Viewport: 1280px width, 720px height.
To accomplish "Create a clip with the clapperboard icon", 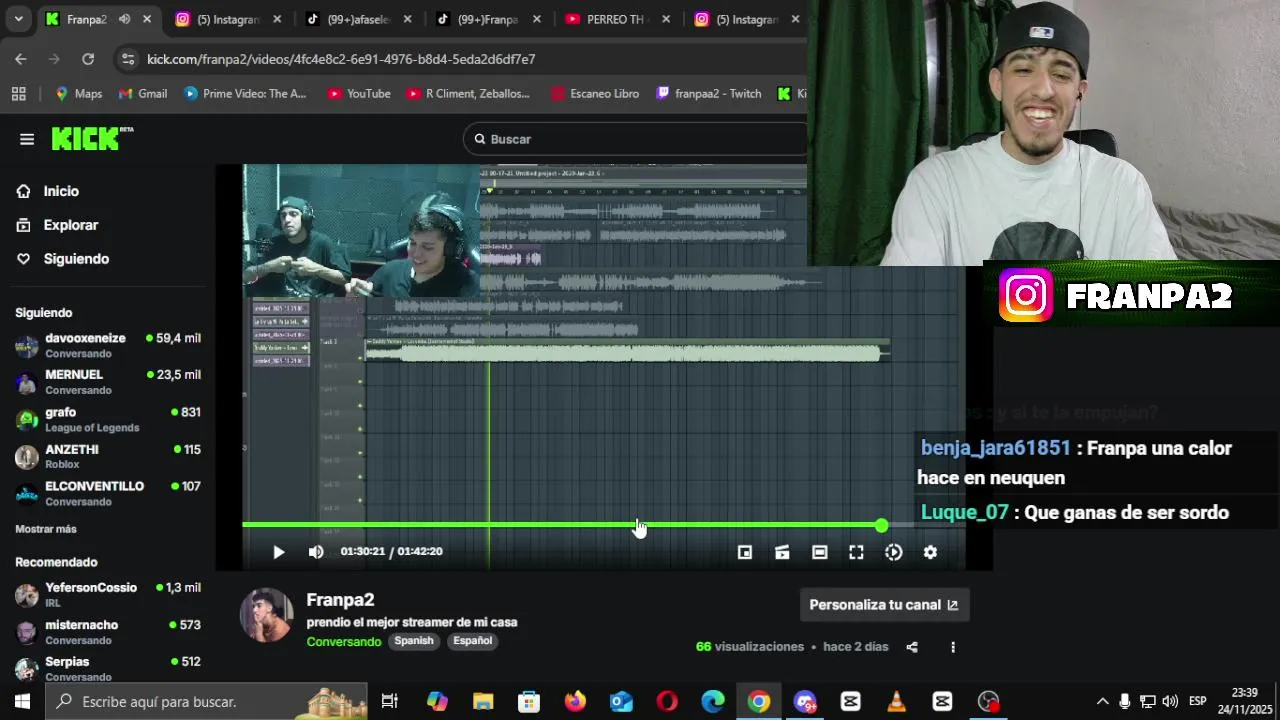I will click(782, 552).
